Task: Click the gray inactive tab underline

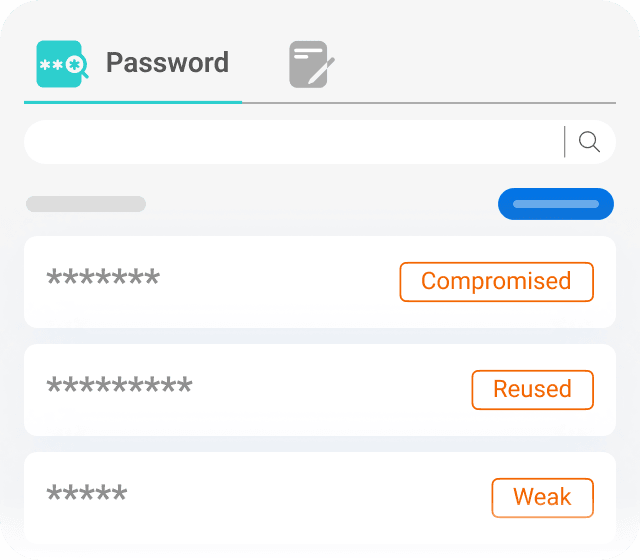Action: [x=428, y=102]
